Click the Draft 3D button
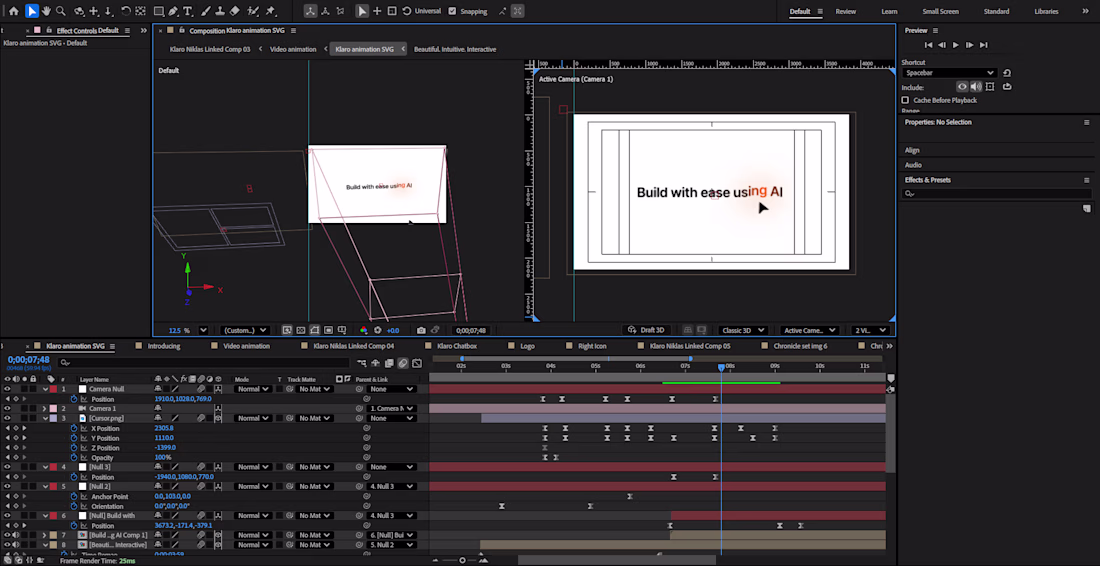The width and height of the screenshot is (1100, 566). point(646,330)
